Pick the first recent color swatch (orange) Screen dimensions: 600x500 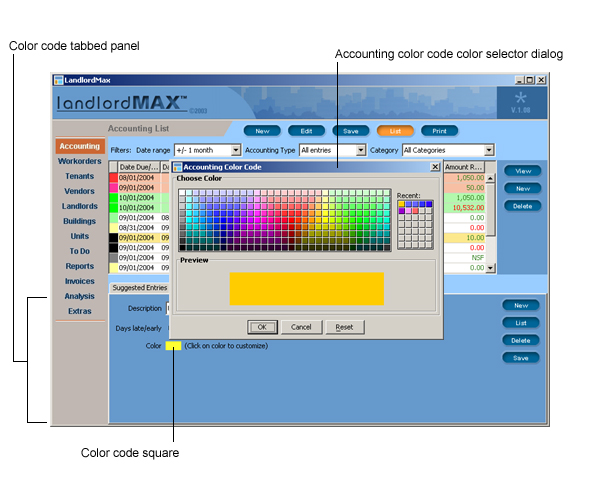(x=401, y=204)
